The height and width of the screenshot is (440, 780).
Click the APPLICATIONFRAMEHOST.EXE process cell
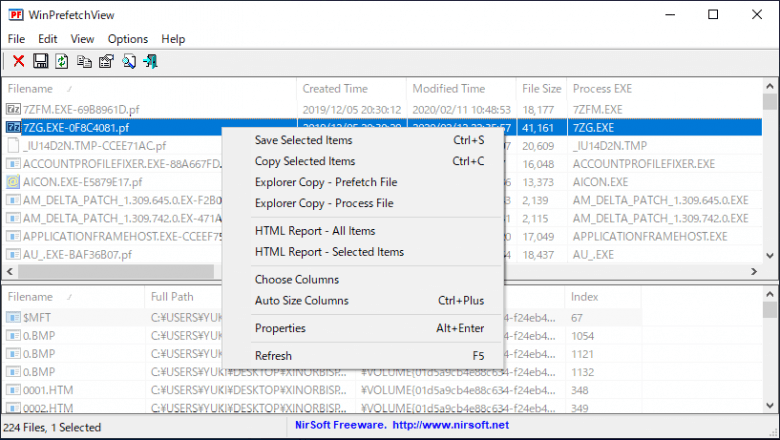click(x=650, y=236)
